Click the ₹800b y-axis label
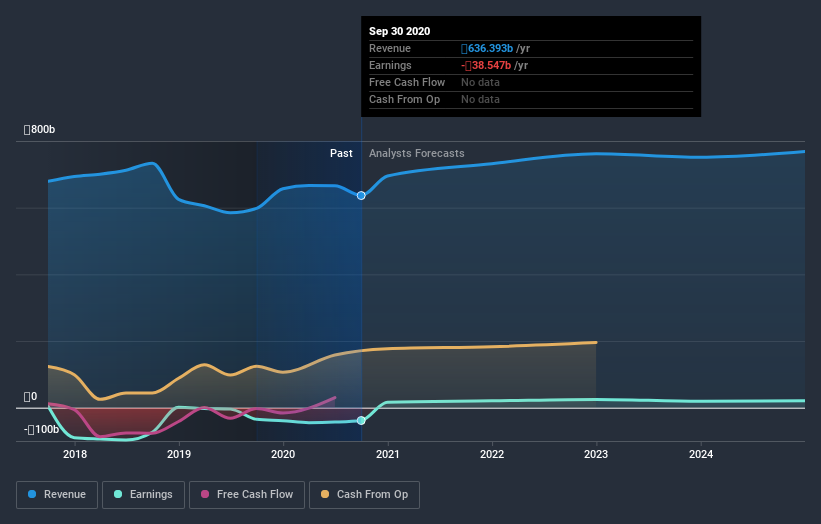The image size is (821, 524). click(x=41, y=130)
